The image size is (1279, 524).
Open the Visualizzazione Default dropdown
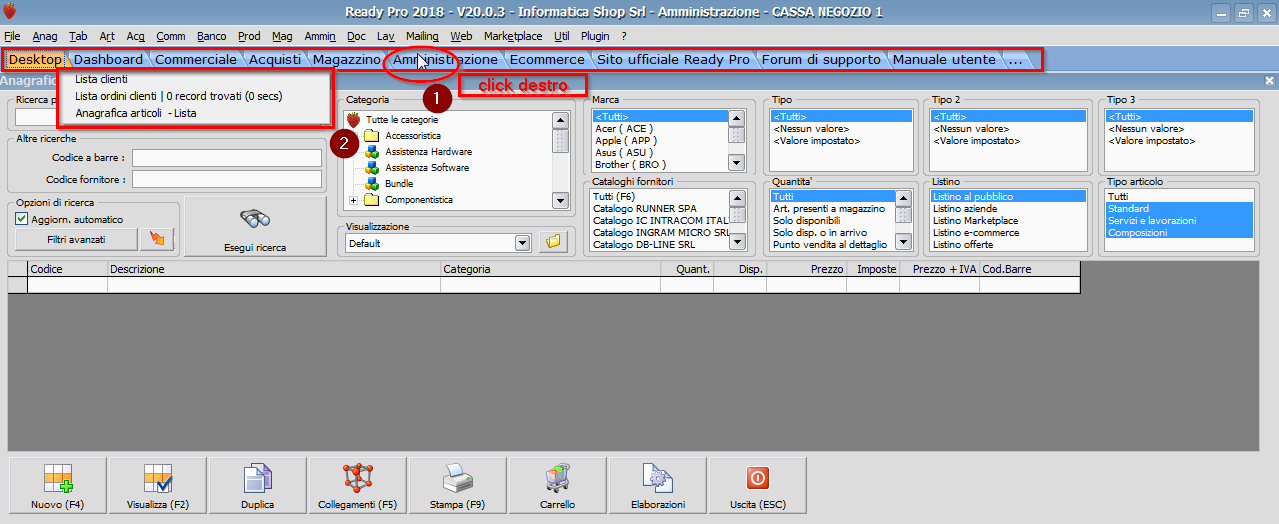tap(522, 243)
